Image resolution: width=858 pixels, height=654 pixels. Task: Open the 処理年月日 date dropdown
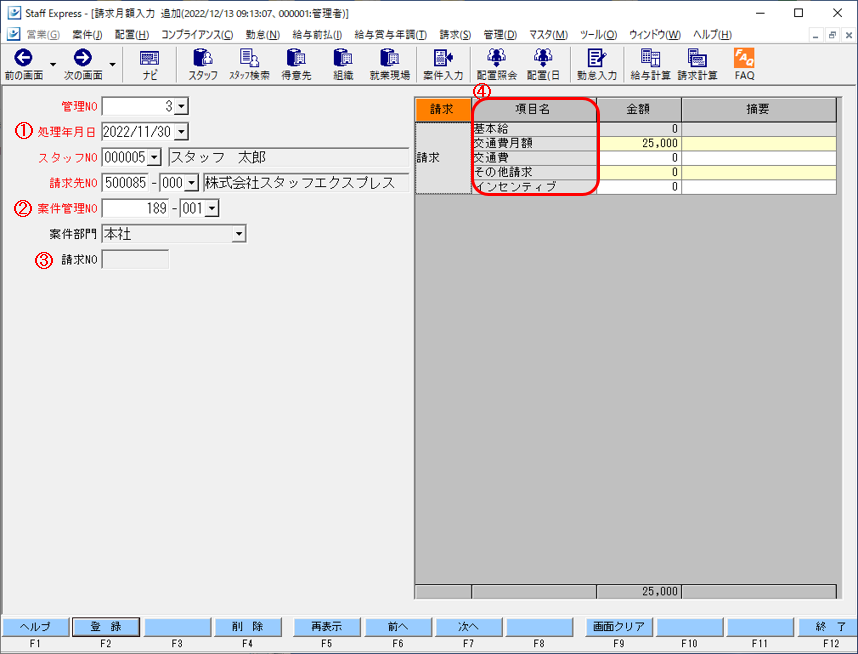(181, 132)
